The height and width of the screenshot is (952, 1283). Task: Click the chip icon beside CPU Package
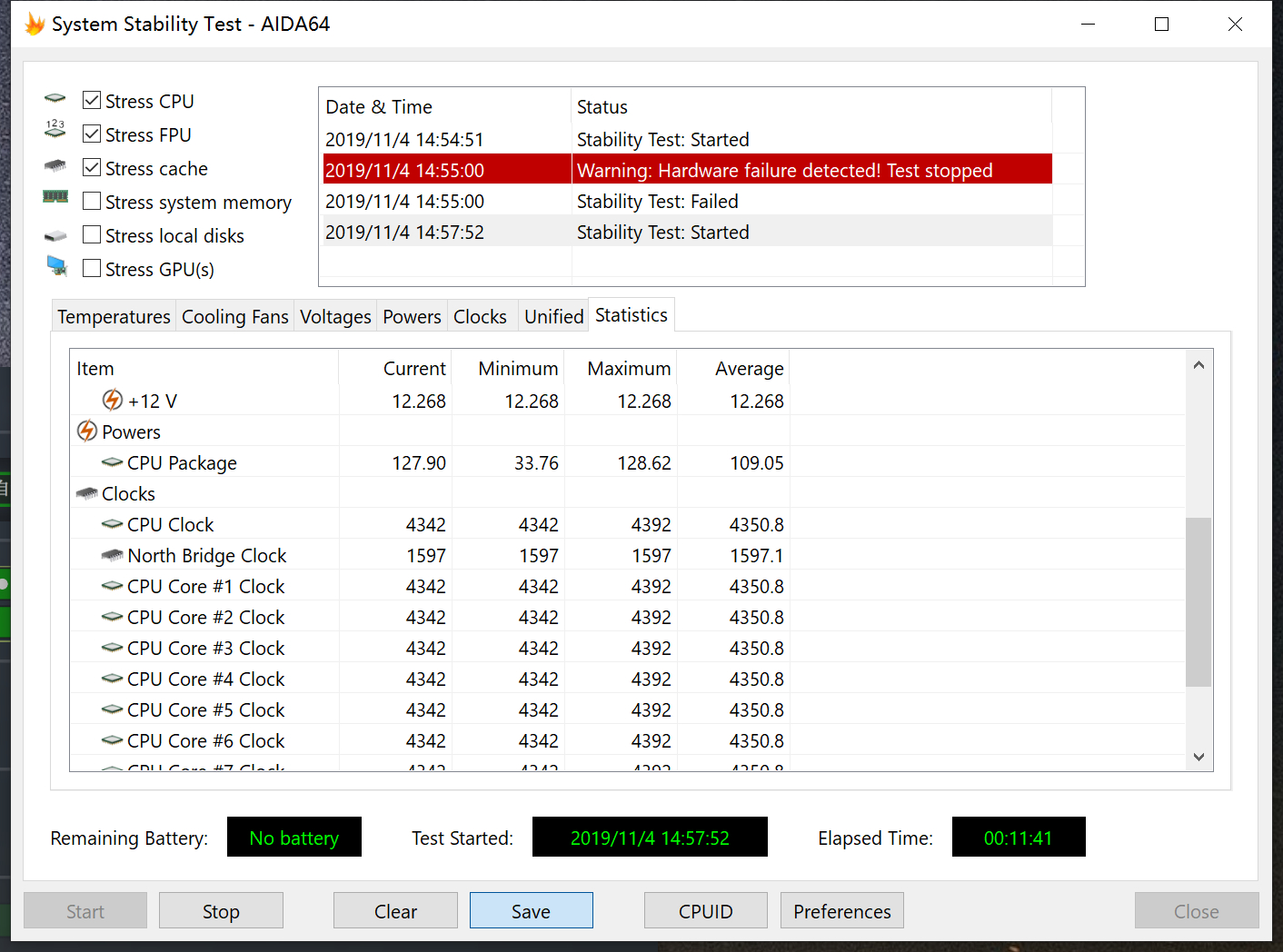tap(113, 462)
